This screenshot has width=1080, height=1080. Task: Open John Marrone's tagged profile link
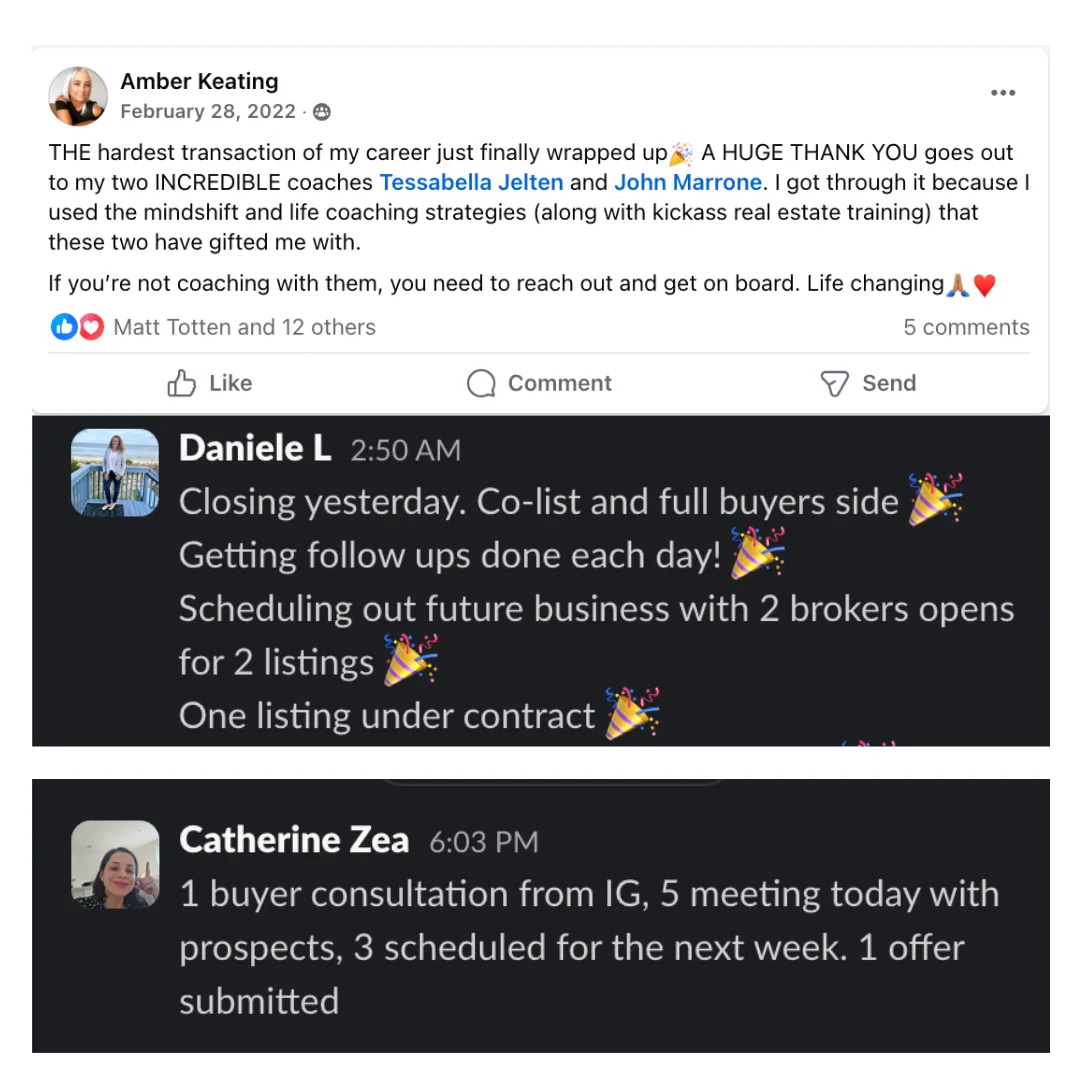(687, 183)
